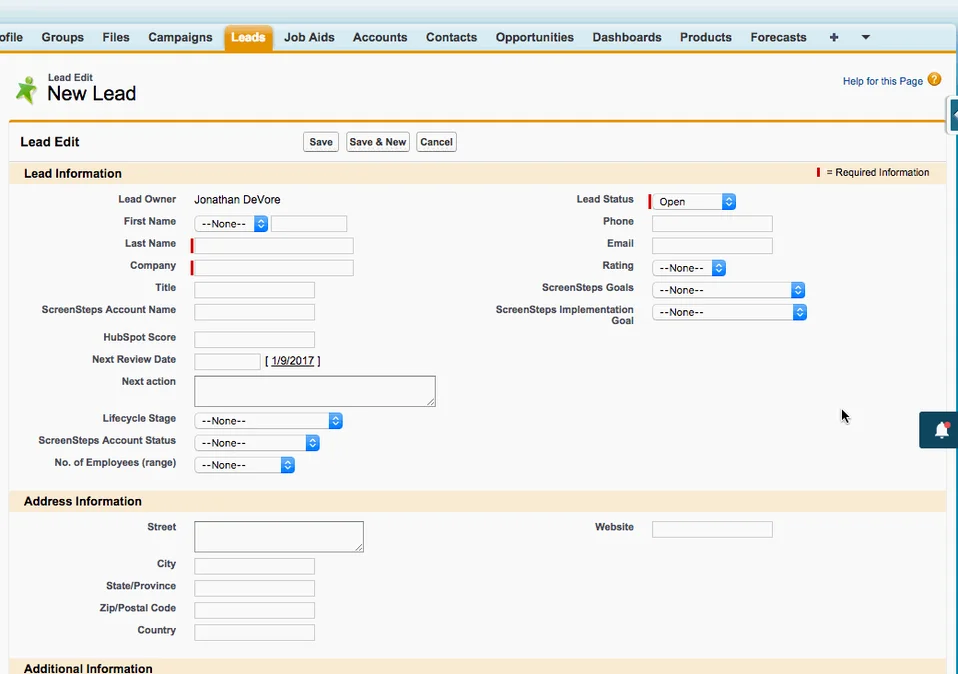Click the Cancel button

tap(436, 142)
